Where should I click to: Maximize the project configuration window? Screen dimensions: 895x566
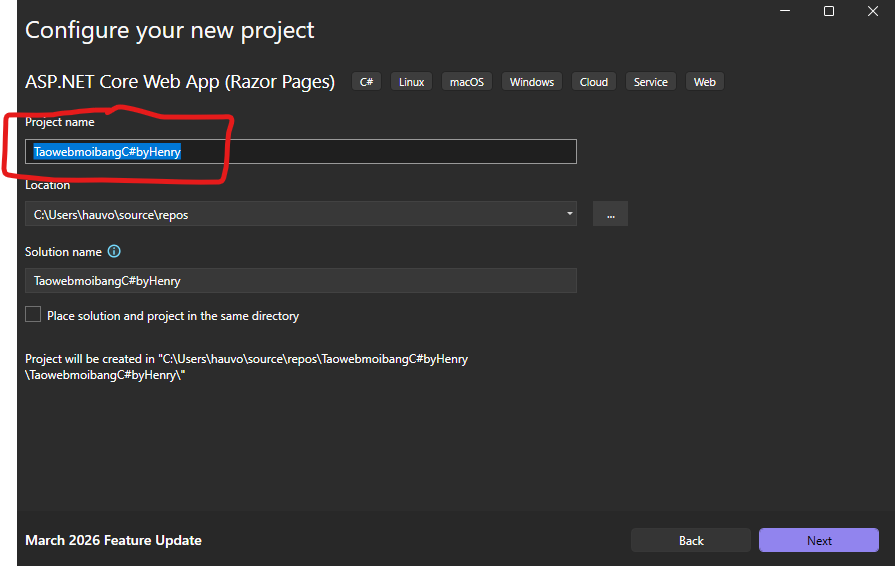click(828, 11)
